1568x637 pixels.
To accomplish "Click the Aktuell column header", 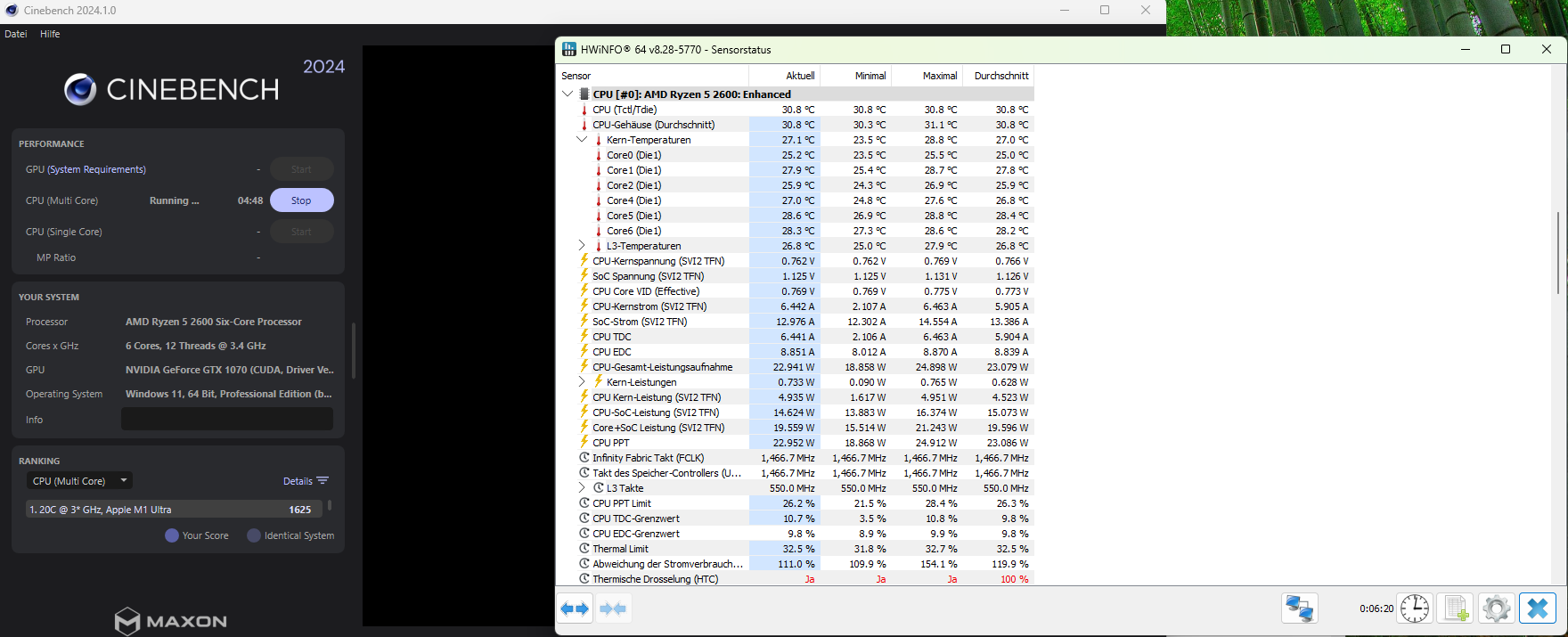I will pyautogui.click(x=784, y=76).
